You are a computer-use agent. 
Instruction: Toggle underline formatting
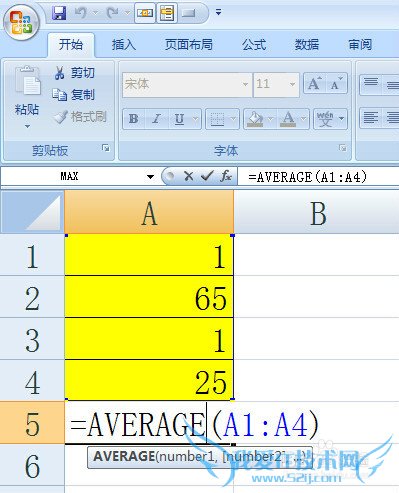180,119
